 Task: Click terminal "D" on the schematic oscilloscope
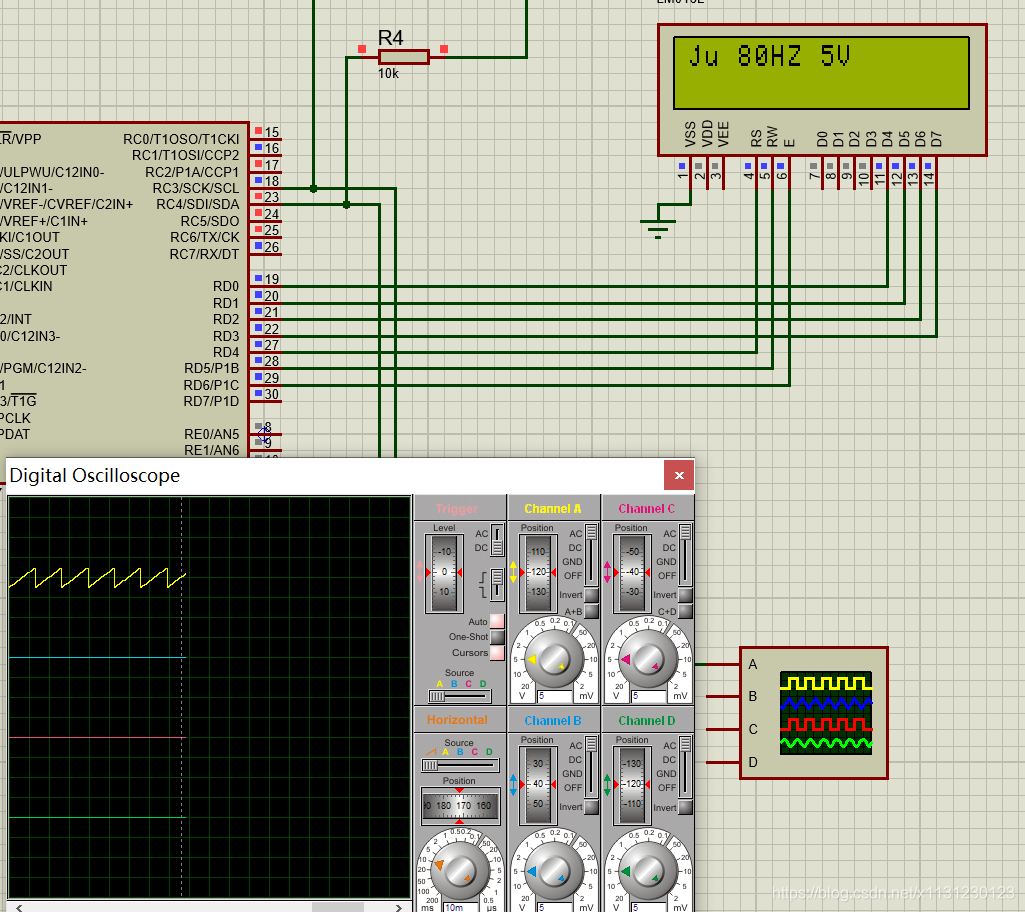753,762
